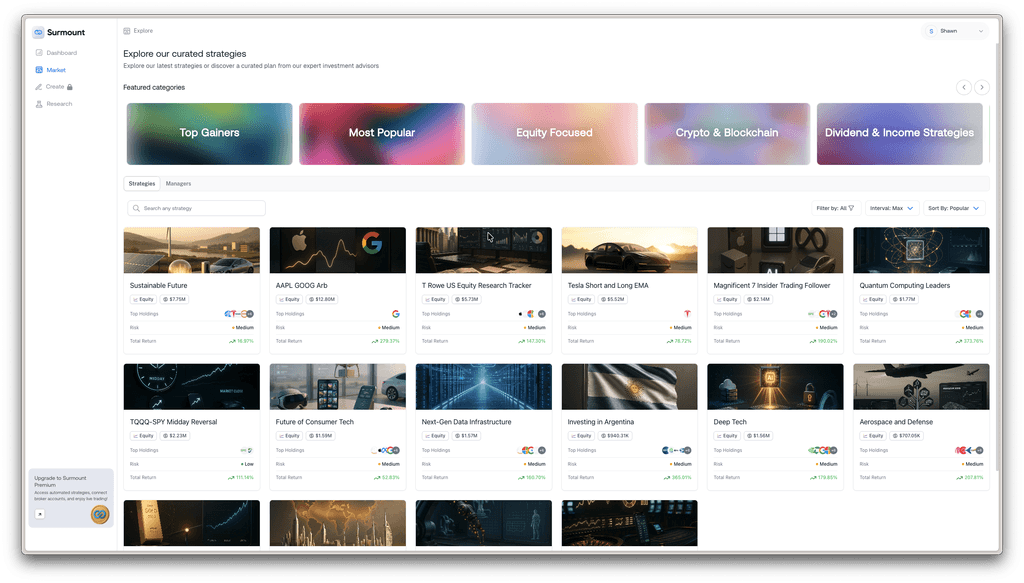Click Google holding icon in AAPL GOOG Arb
Screen dimensions: 1024x583
[x=396, y=314]
